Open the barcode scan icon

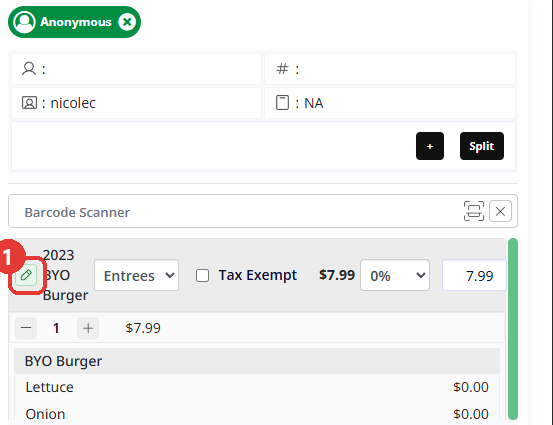(x=474, y=211)
